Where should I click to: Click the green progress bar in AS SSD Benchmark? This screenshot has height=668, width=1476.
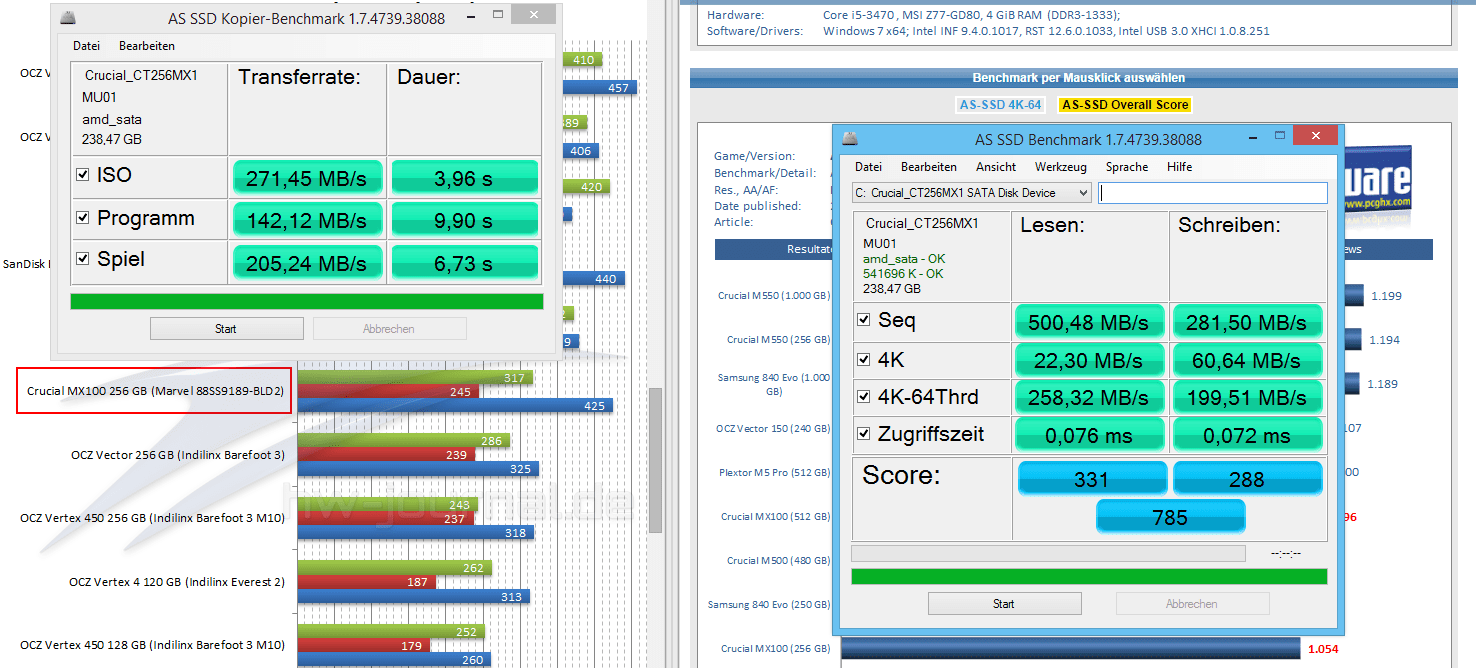pyautogui.click(x=1089, y=577)
